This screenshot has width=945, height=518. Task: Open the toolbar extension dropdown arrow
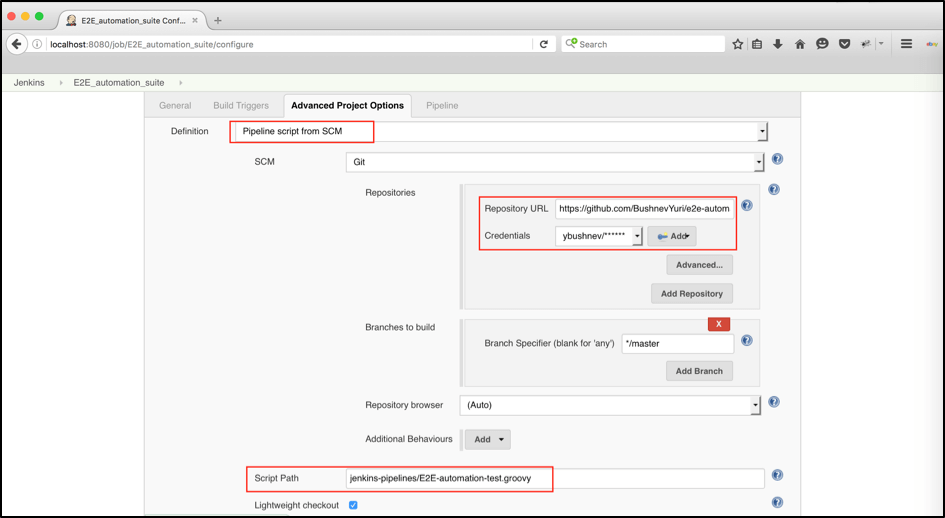pos(881,44)
